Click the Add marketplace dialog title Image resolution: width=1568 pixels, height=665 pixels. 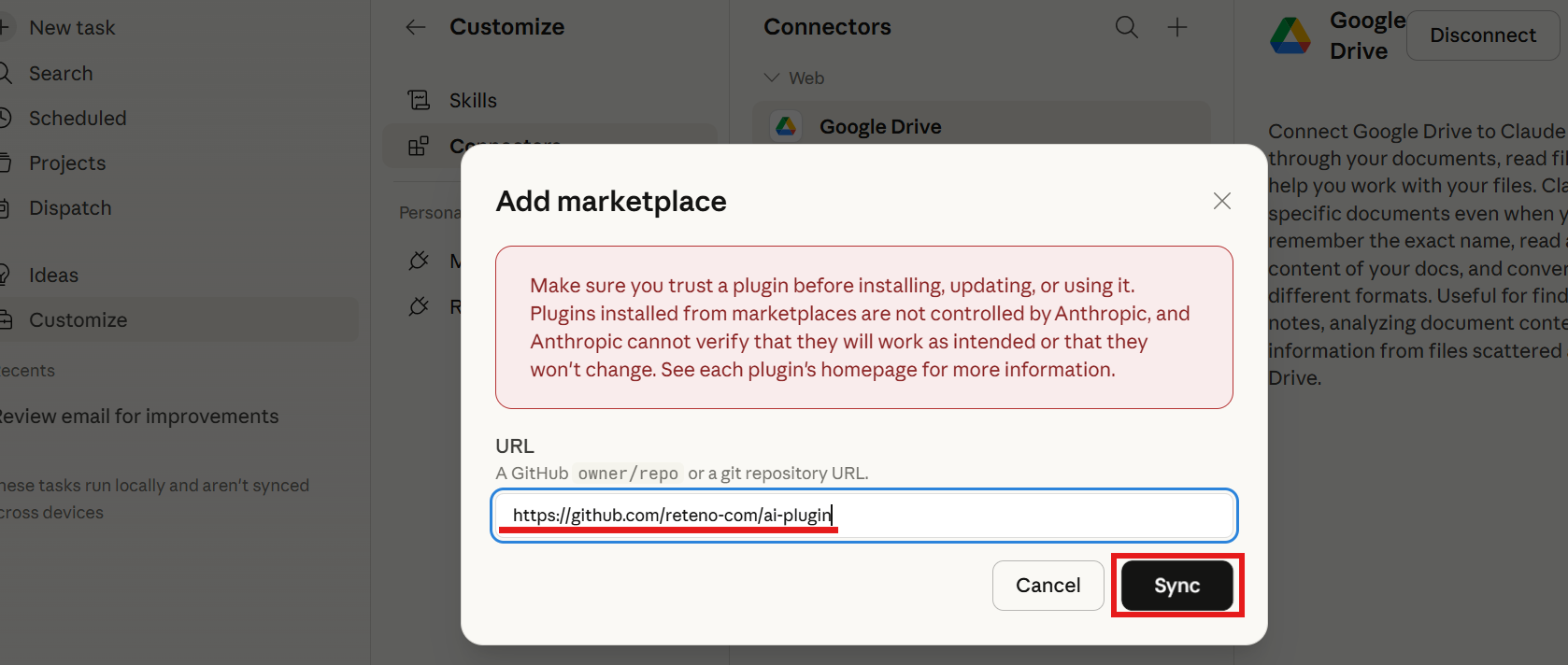pos(611,202)
